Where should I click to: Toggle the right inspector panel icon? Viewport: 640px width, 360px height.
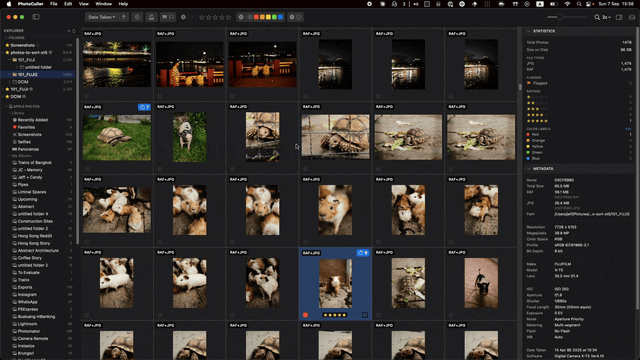(x=619, y=17)
